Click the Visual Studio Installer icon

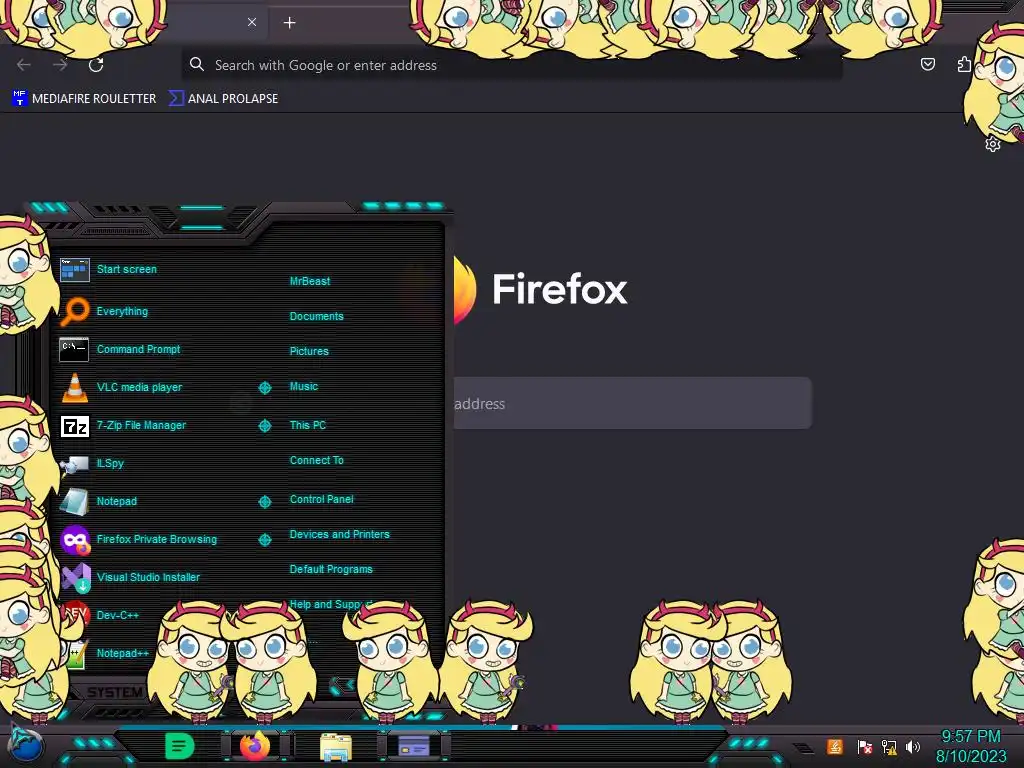76,577
